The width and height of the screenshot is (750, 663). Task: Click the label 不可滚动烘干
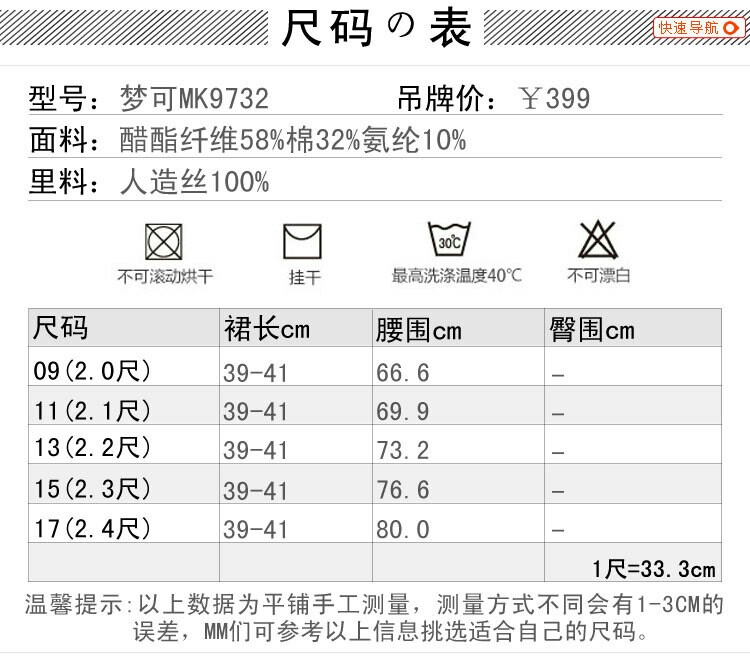165,276
